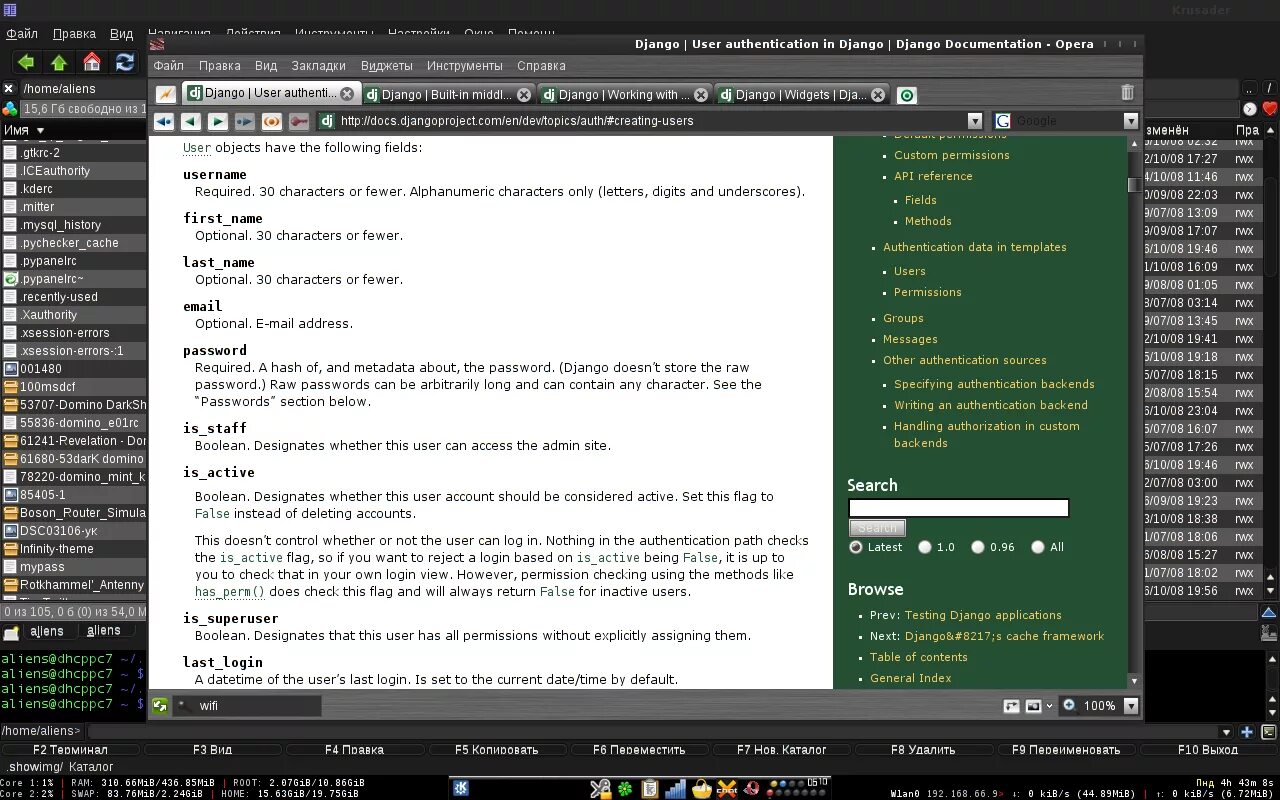
Task: Click the wand key icon in Opera toolbar
Action: 298,121
